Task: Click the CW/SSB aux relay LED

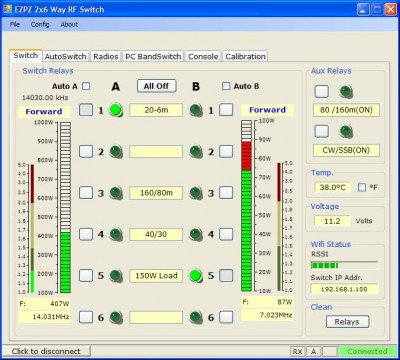Action: [x=346, y=132]
